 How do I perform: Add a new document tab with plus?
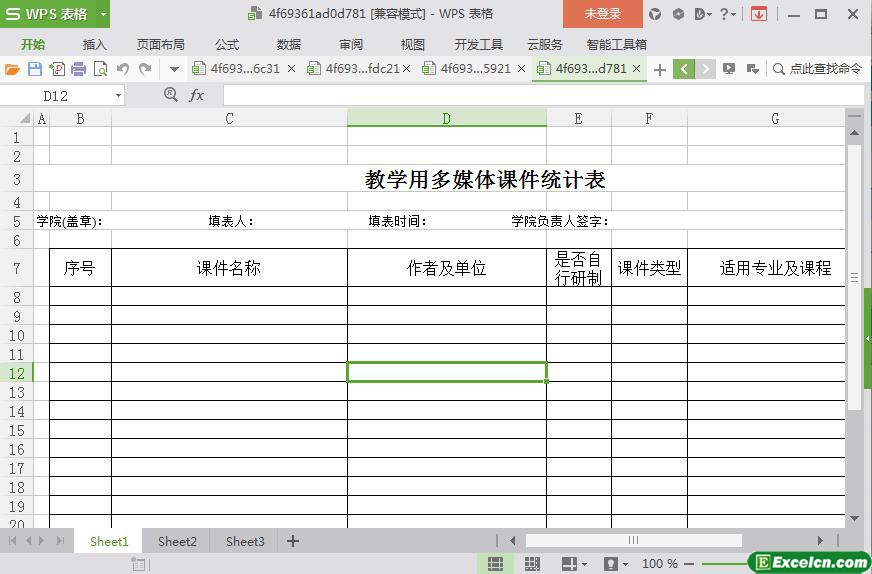click(x=660, y=70)
